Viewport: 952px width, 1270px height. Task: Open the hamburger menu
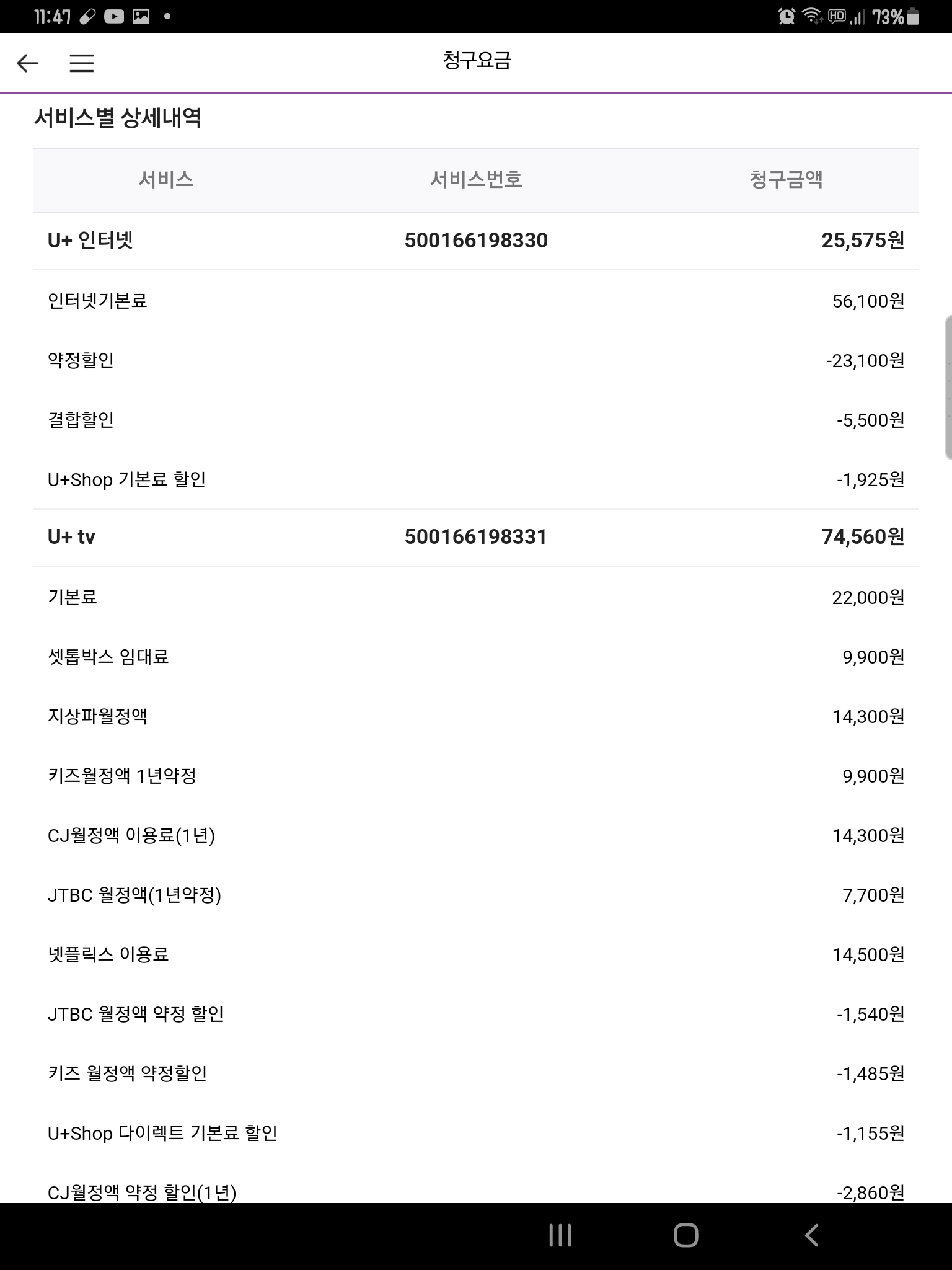pyautogui.click(x=81, y=63)
